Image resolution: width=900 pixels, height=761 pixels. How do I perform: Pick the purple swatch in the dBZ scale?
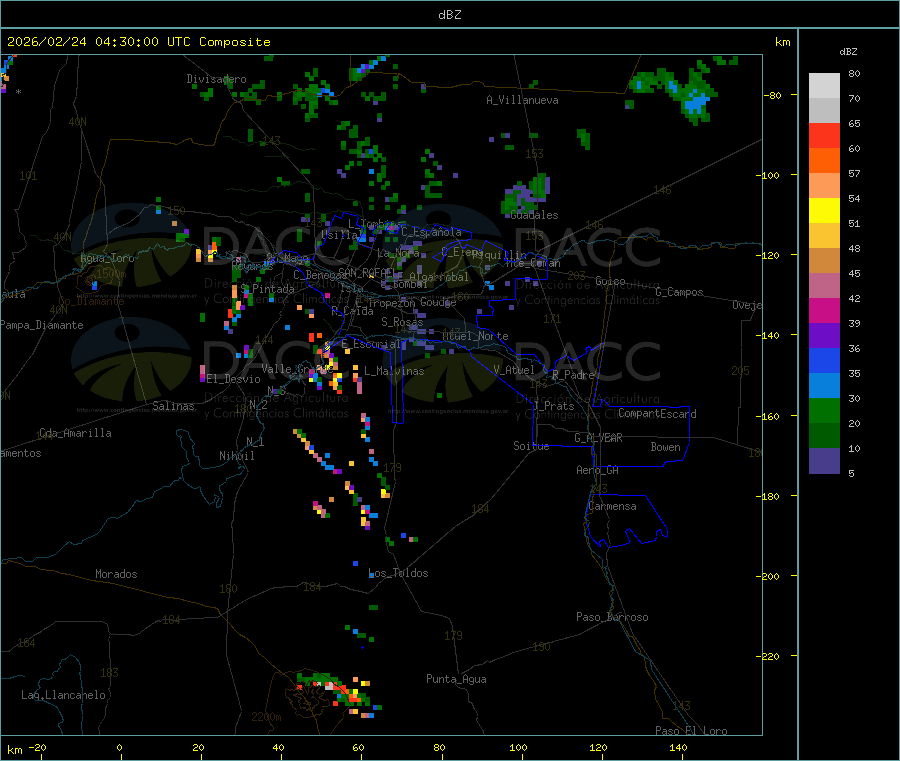point(824,336)
